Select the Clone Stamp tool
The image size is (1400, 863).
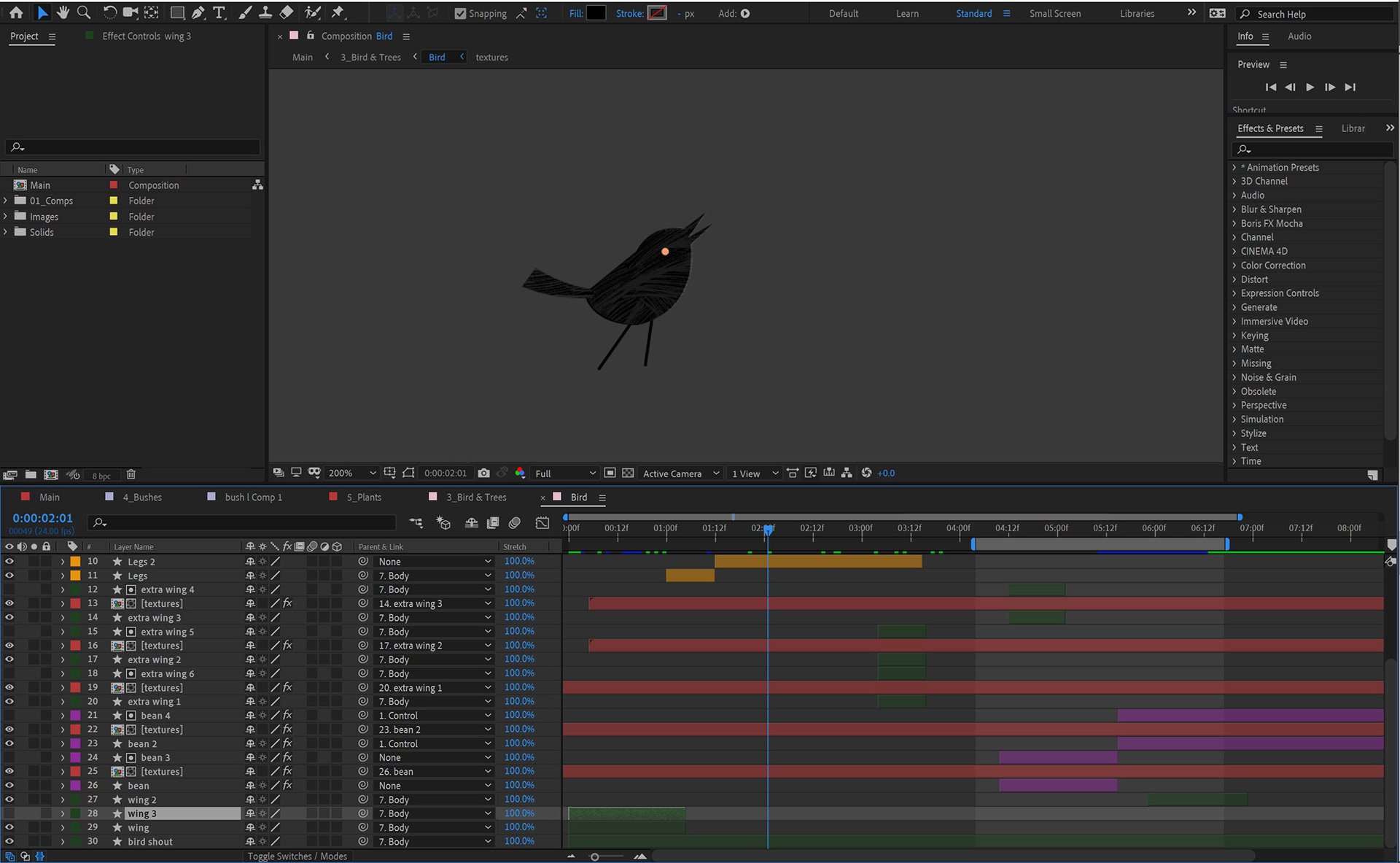pos(265,12)
